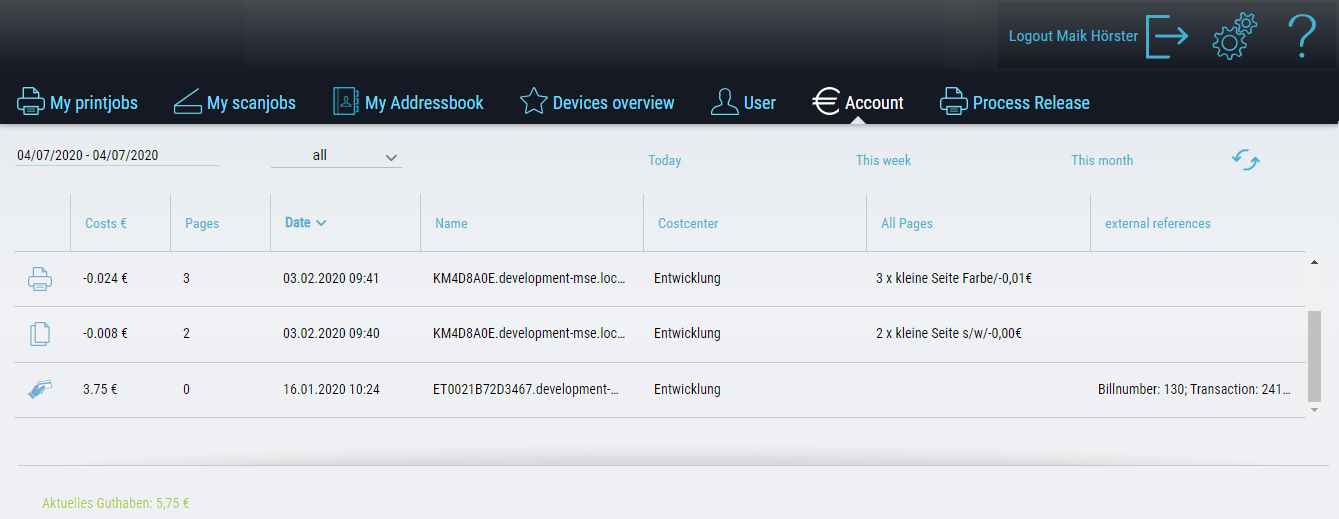This screenshot has height=519, width=1339.
Task: Click the date range input field
Action: [x=117, y=156]
